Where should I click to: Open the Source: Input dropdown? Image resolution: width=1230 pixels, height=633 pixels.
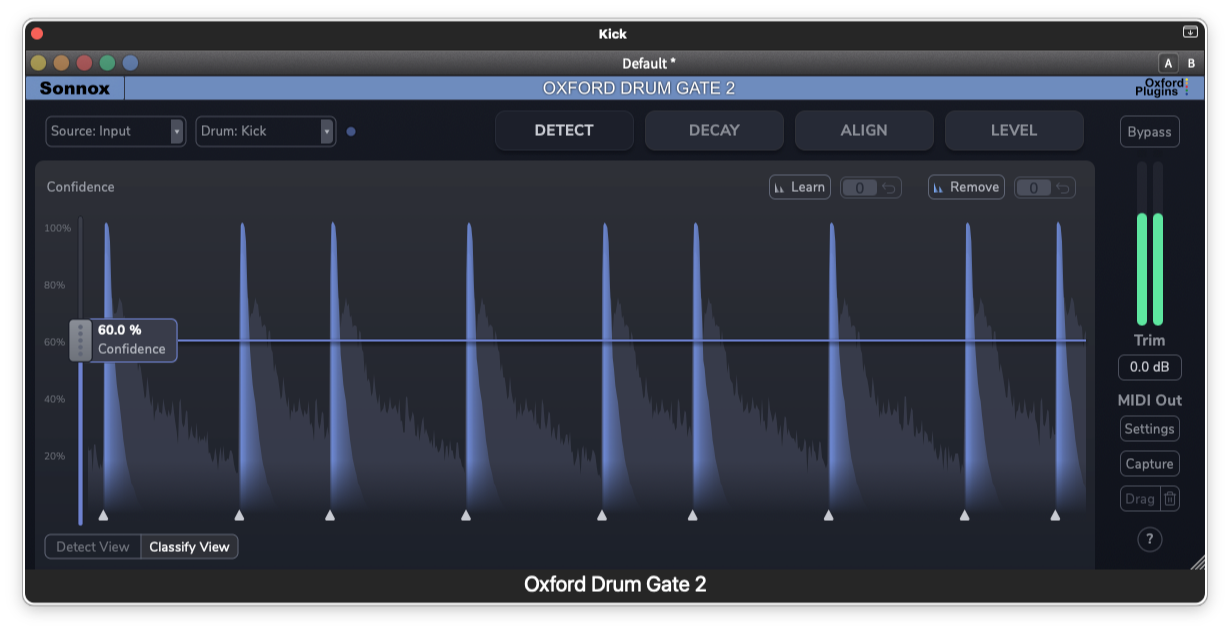pyautogui.click(x=115, y=131)
